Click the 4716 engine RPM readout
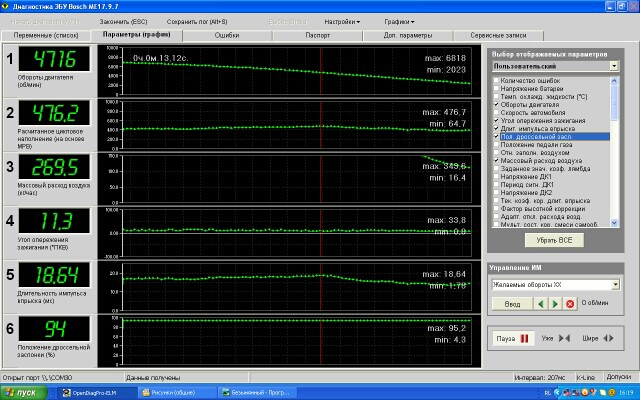Image resolution: width=640 pixels, height=400 pixels. pos(54,59)
